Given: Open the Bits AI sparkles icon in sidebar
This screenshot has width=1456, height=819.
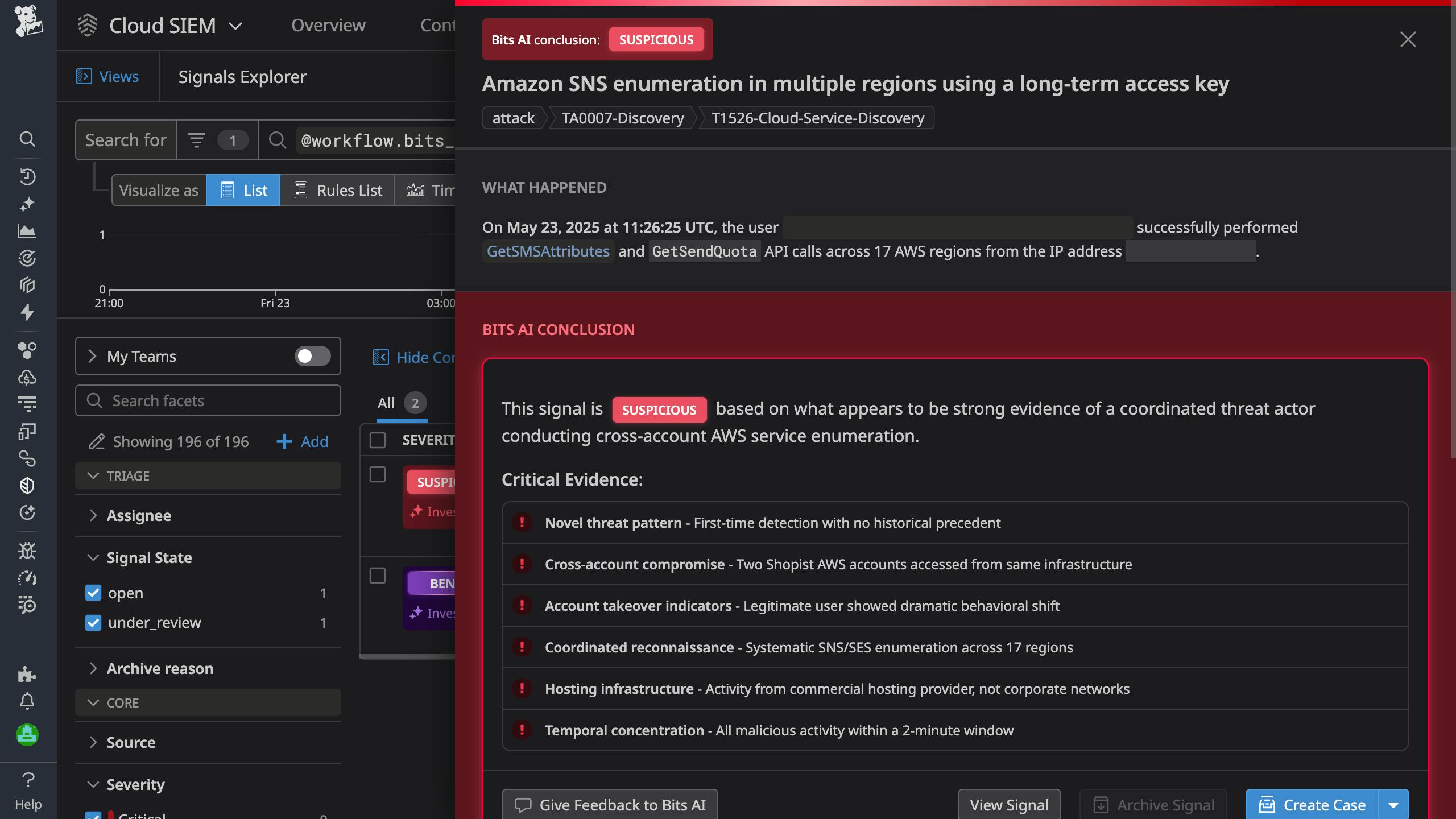Looking at the screenshot, I should point(28,204).
